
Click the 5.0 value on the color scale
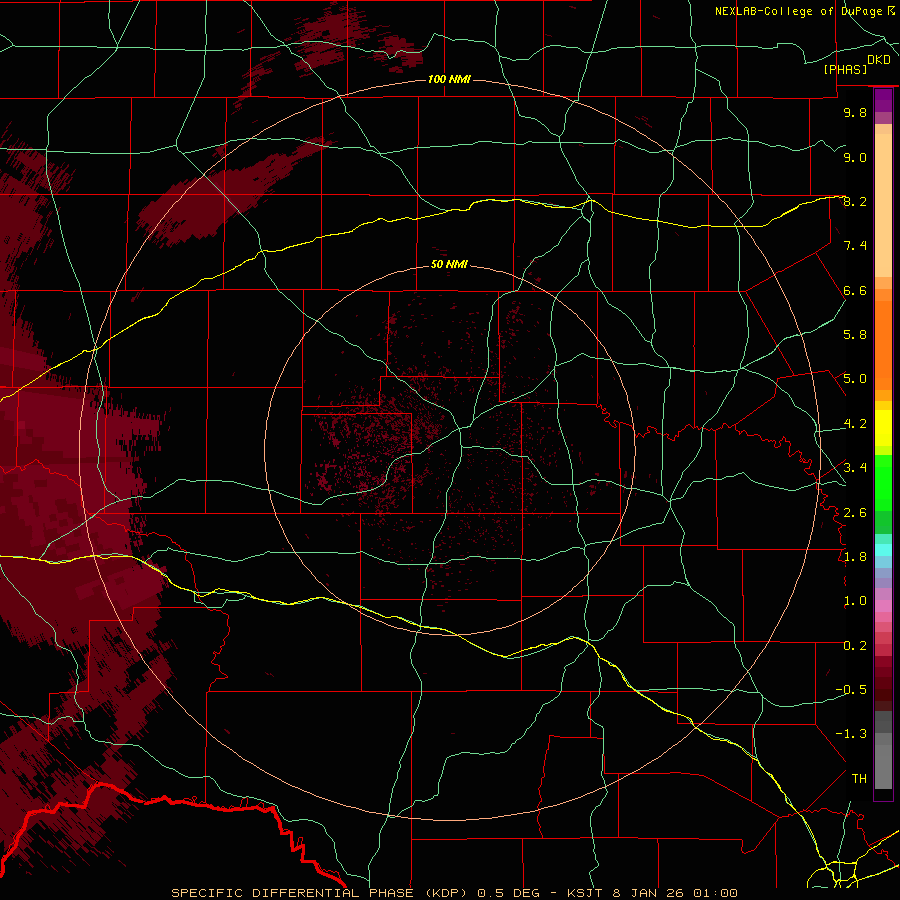pos(855,379)
